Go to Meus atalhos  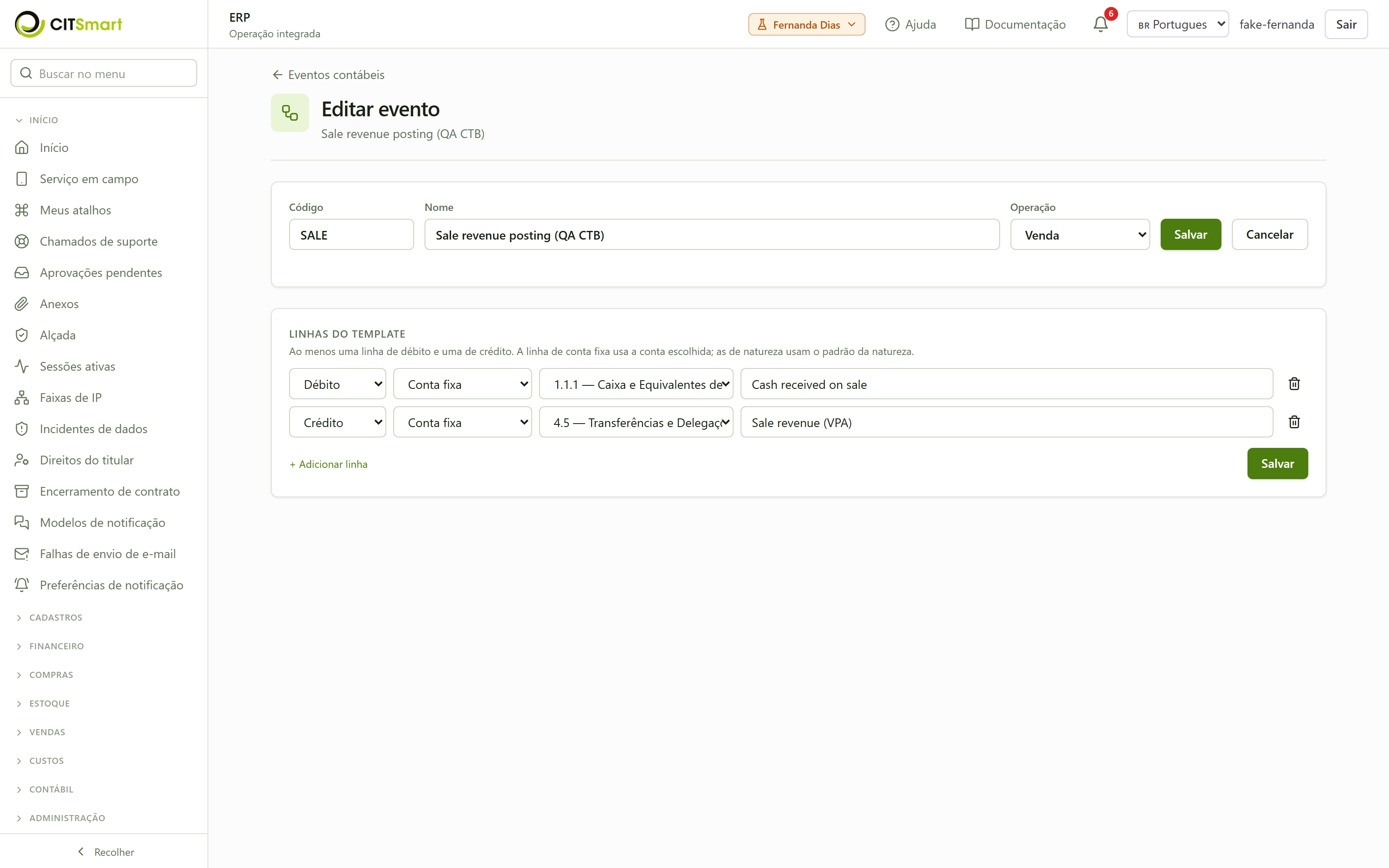click(75, 210)
